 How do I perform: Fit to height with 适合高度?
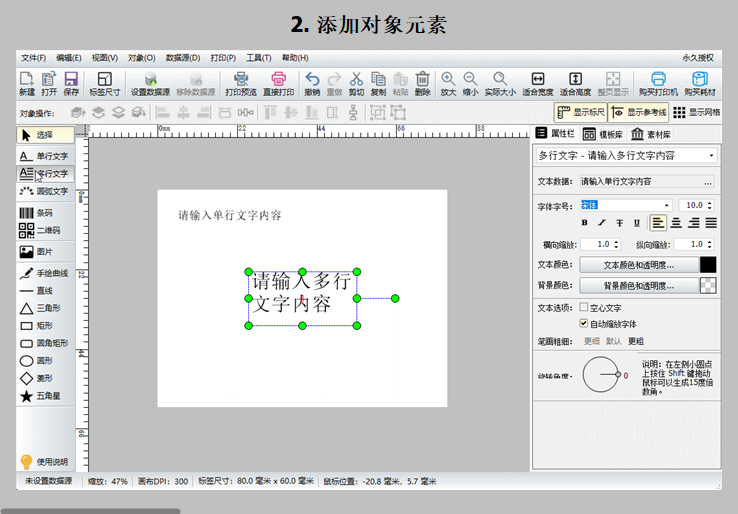pyautogui.click(x=575, y=83)
